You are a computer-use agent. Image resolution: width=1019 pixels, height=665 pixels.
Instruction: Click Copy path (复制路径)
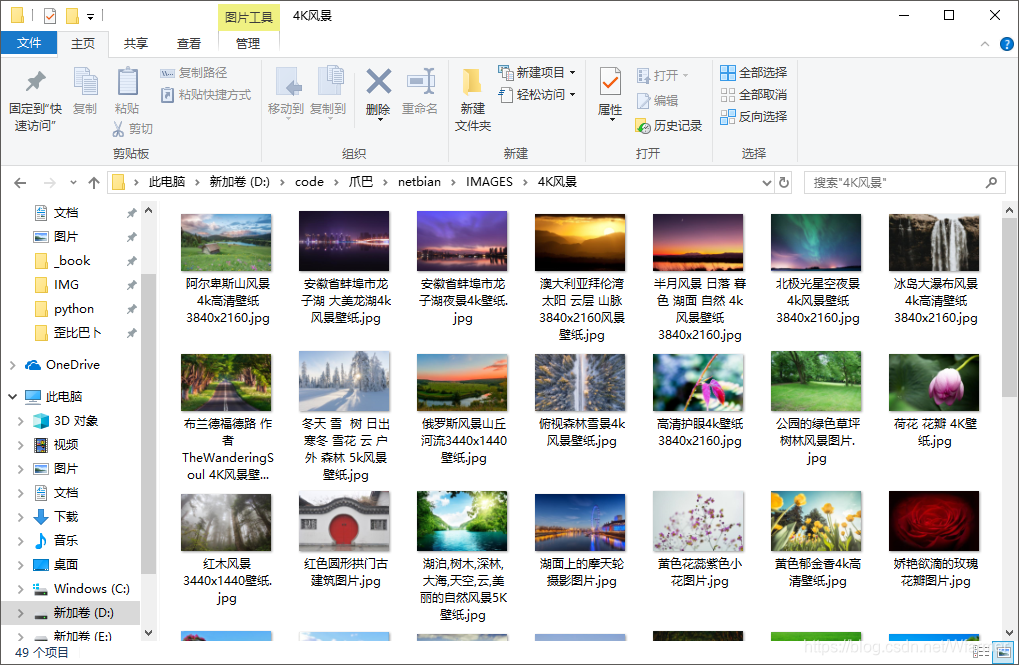point(194,73)
